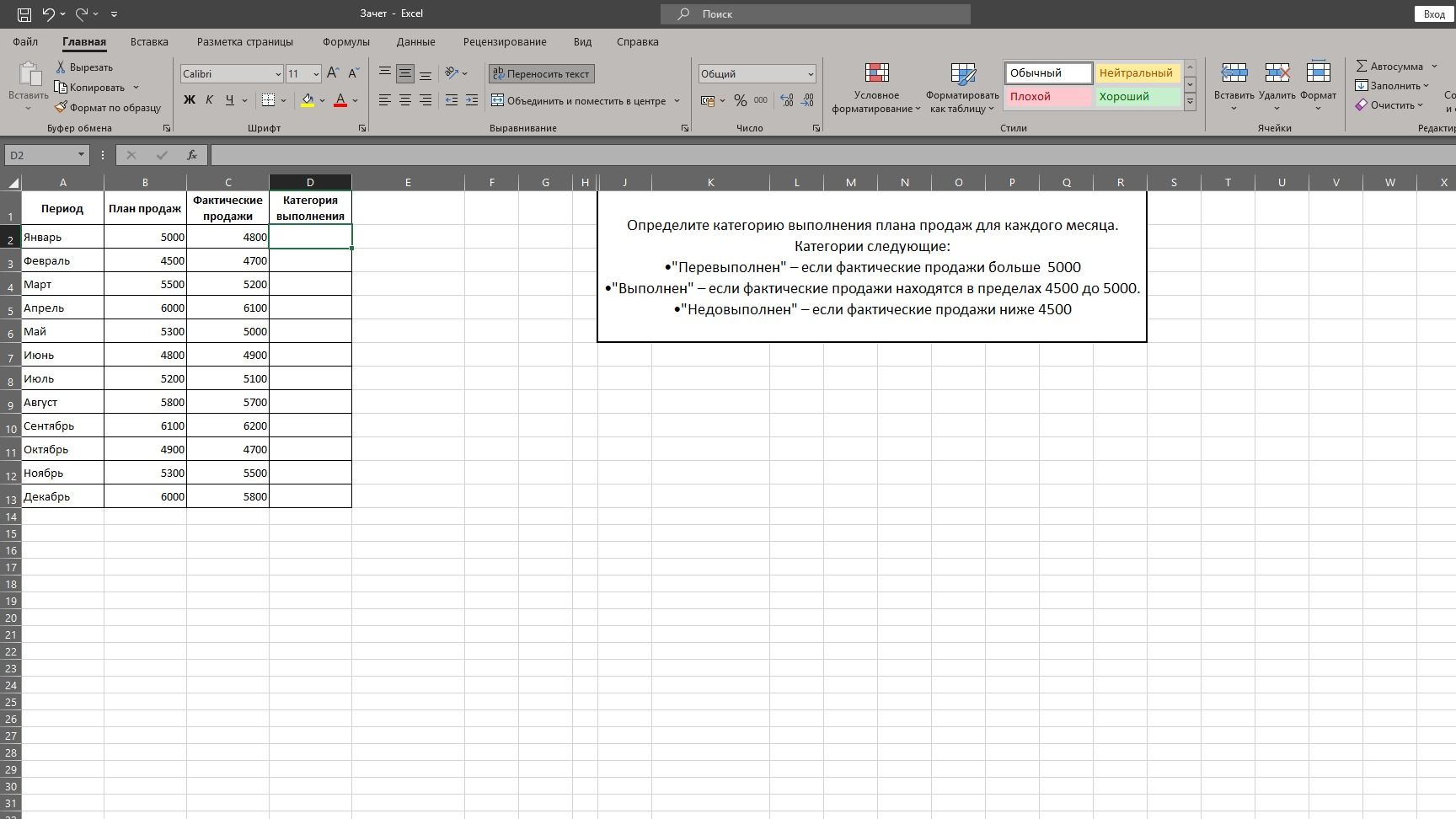Click the Increase Decimal icon
1456x819 pixels.
(787, 100)
